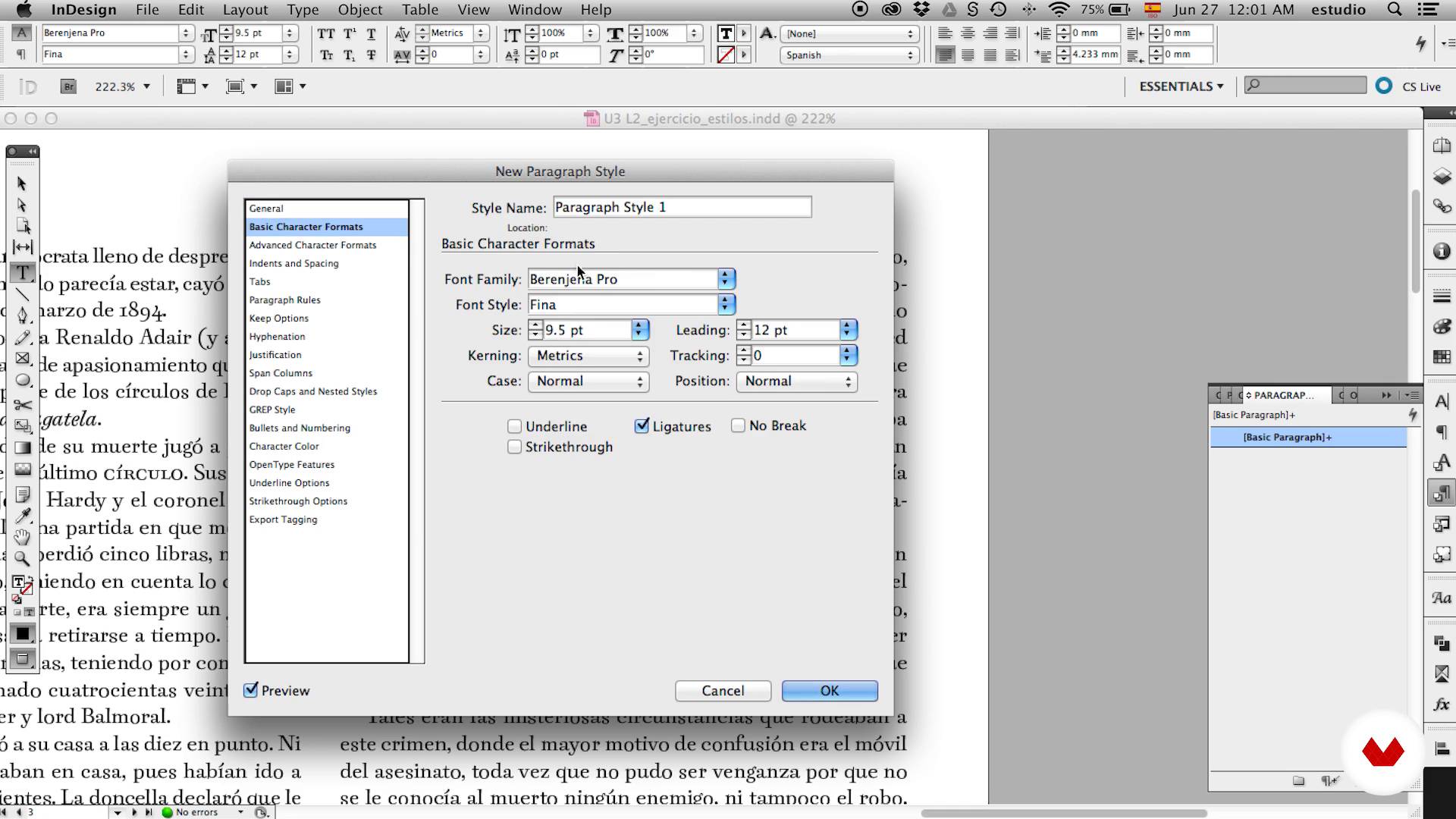Select the Pencil tool
Viewport: 1456px width, 819px height.
[23, 337]
